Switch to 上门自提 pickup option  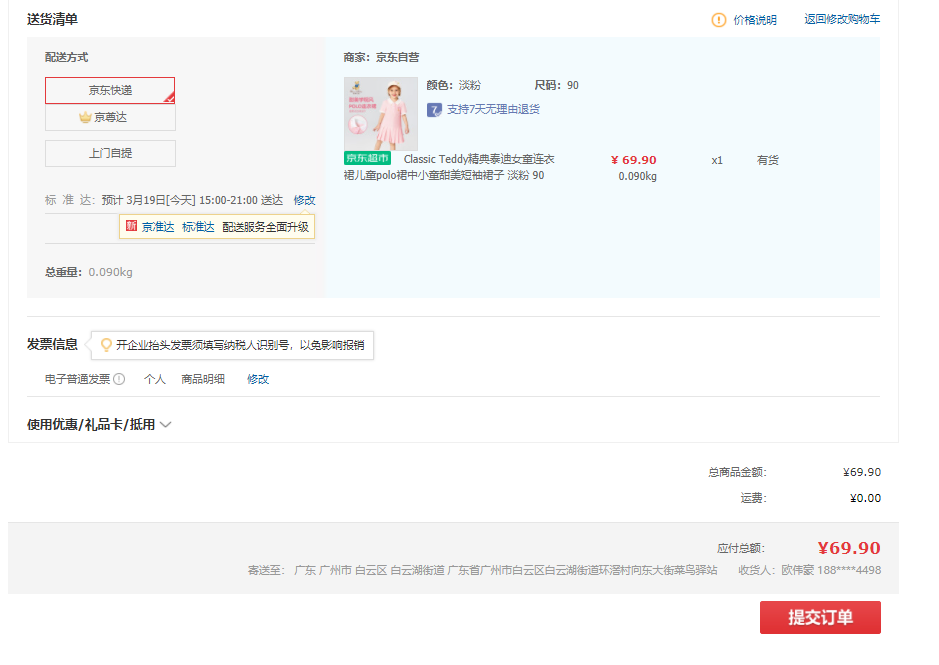(x=110, y=153)
